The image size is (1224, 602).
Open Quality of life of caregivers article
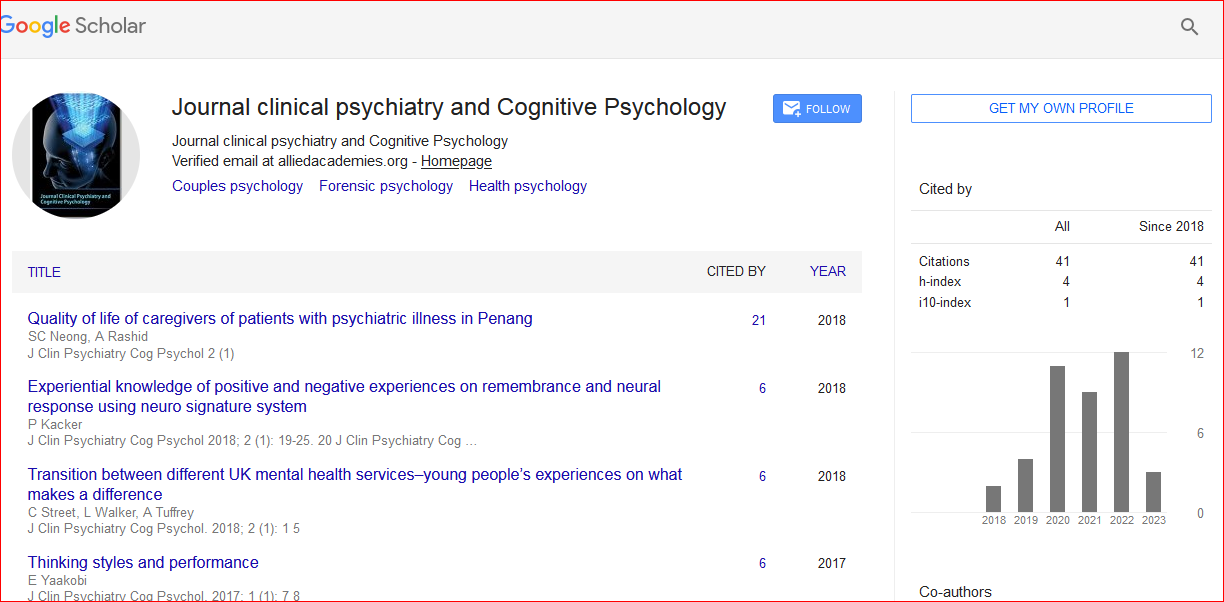click(x=280, y=319)
